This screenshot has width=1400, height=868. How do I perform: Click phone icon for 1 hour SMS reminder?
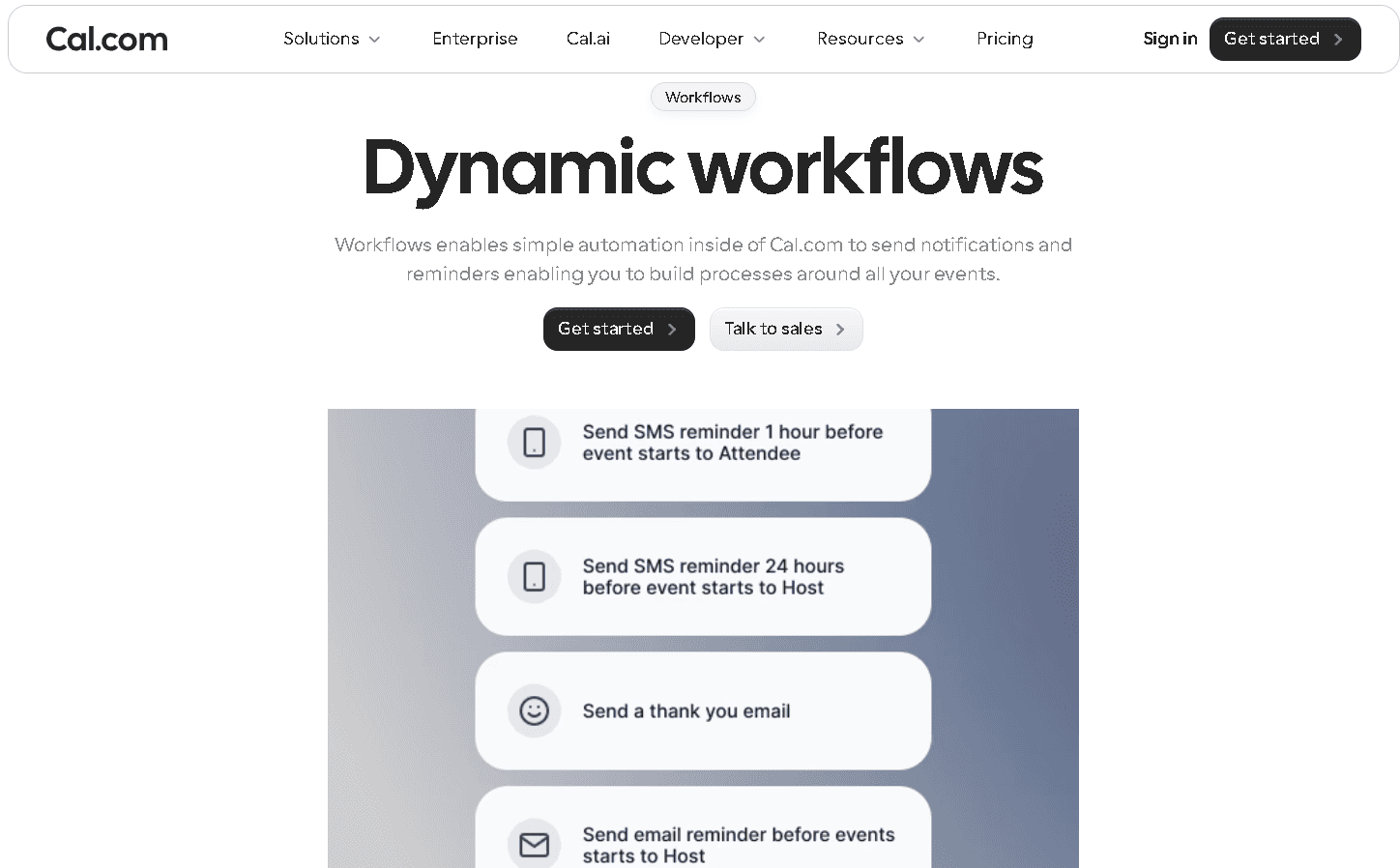[x=535, y=443]
